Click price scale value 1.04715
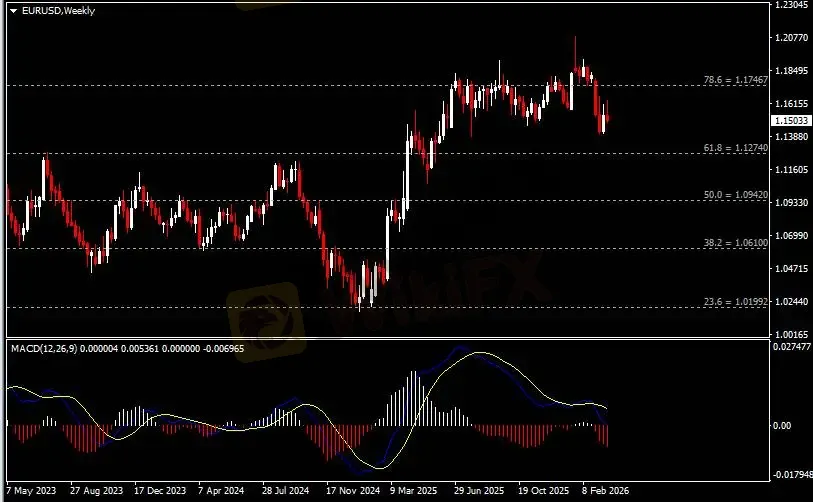 coord(791,268)
